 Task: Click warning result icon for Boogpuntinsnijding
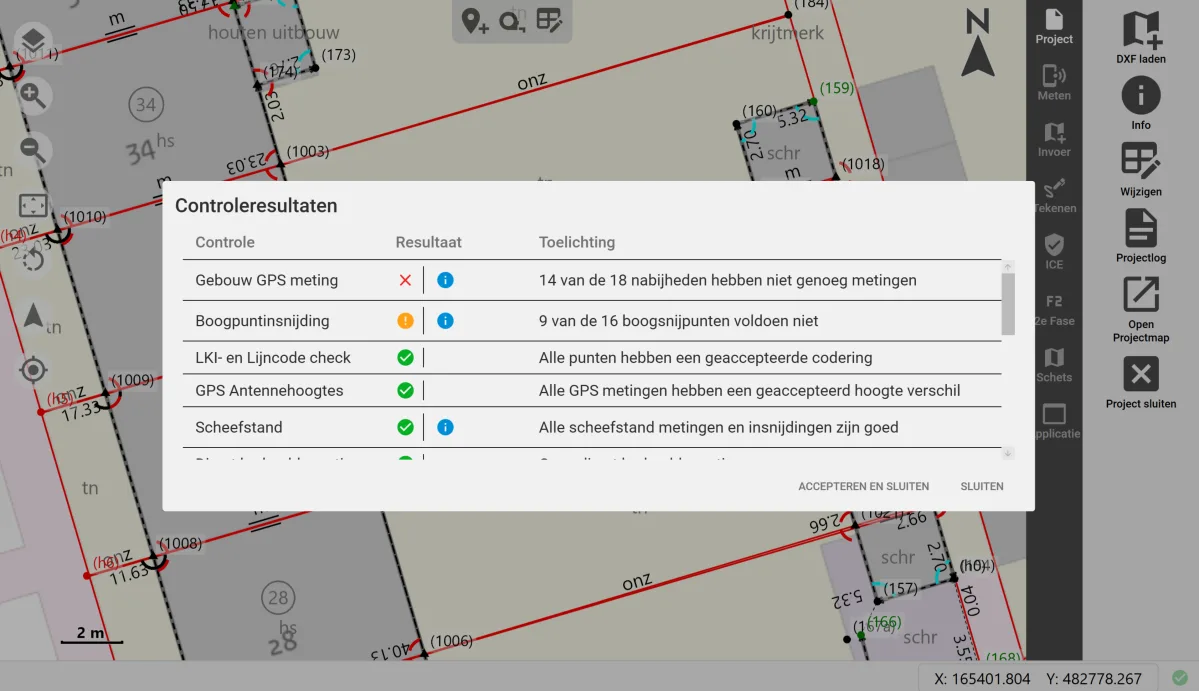(405, 320)
